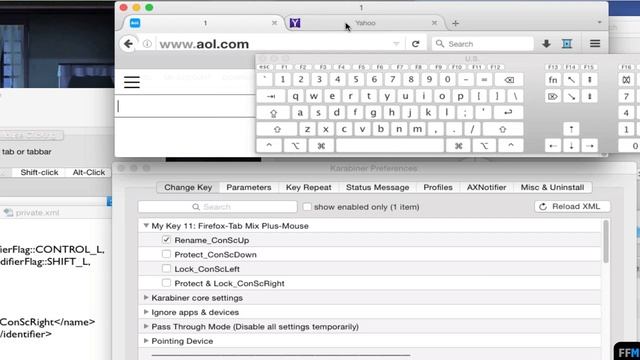Viewport: 640px width, 360px height.
Task: Close the Yahoo tab
Action: point(435,23)
